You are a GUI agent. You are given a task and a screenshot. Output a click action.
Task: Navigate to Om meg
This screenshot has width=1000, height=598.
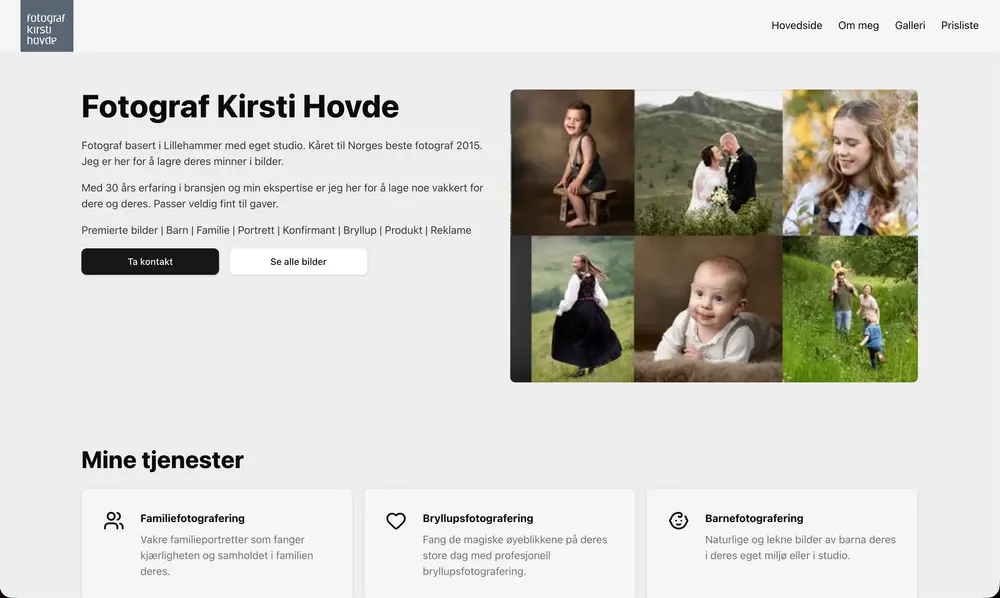tap(858, 25)
